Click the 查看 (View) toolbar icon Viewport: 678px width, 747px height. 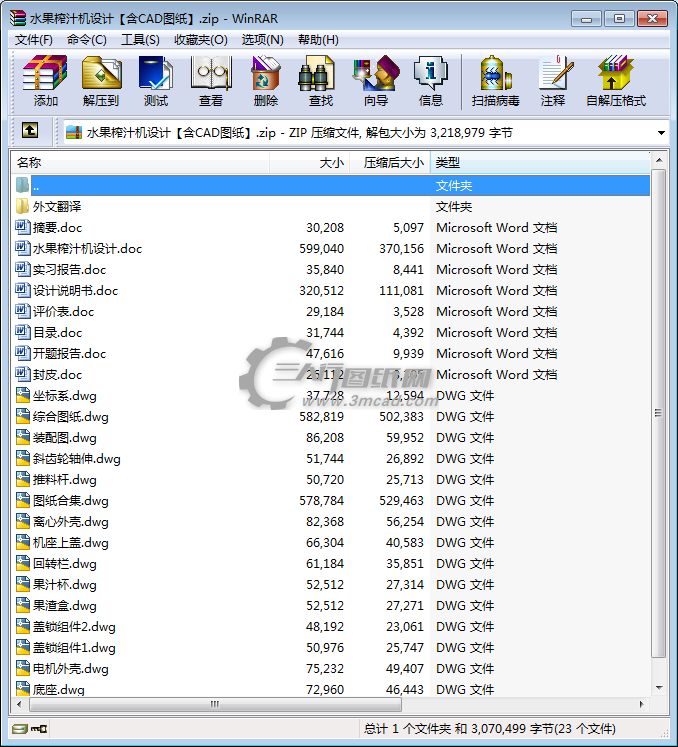pos(211,73)
